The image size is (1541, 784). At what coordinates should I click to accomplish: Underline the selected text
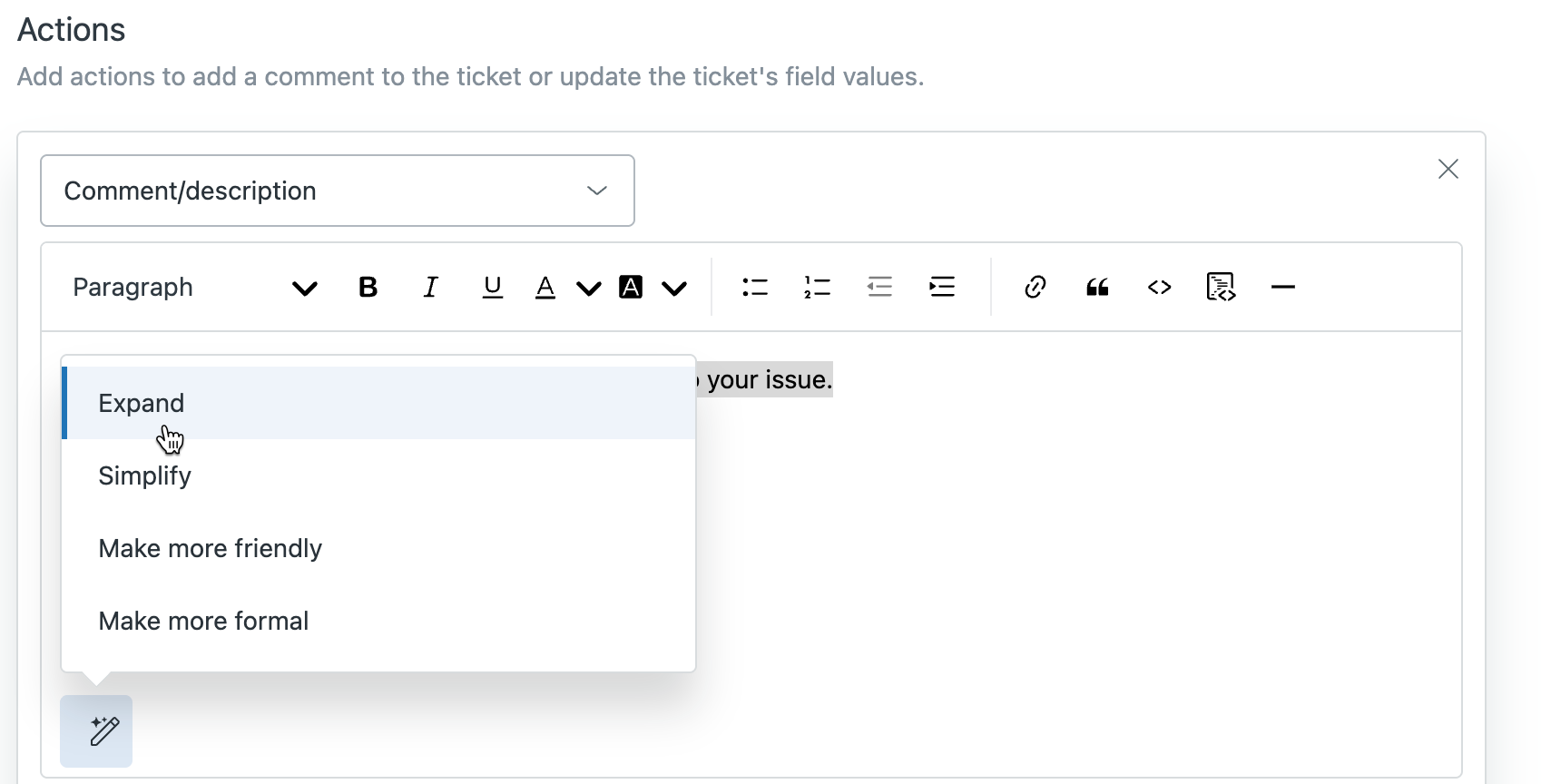click(492, 288)
